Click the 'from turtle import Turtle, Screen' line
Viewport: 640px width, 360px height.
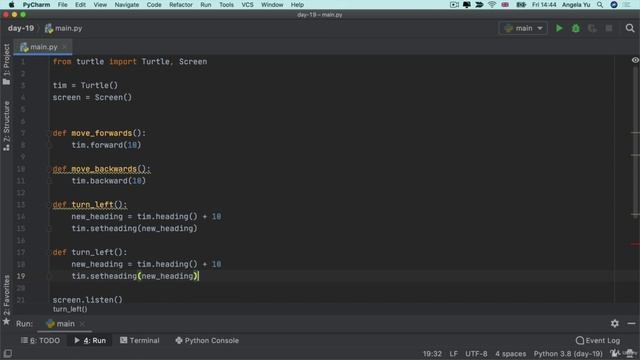point(130,62)
